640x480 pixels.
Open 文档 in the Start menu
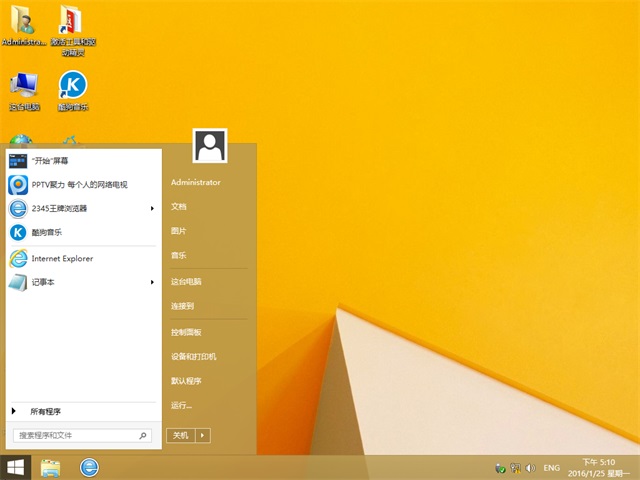tap(179, 206)
